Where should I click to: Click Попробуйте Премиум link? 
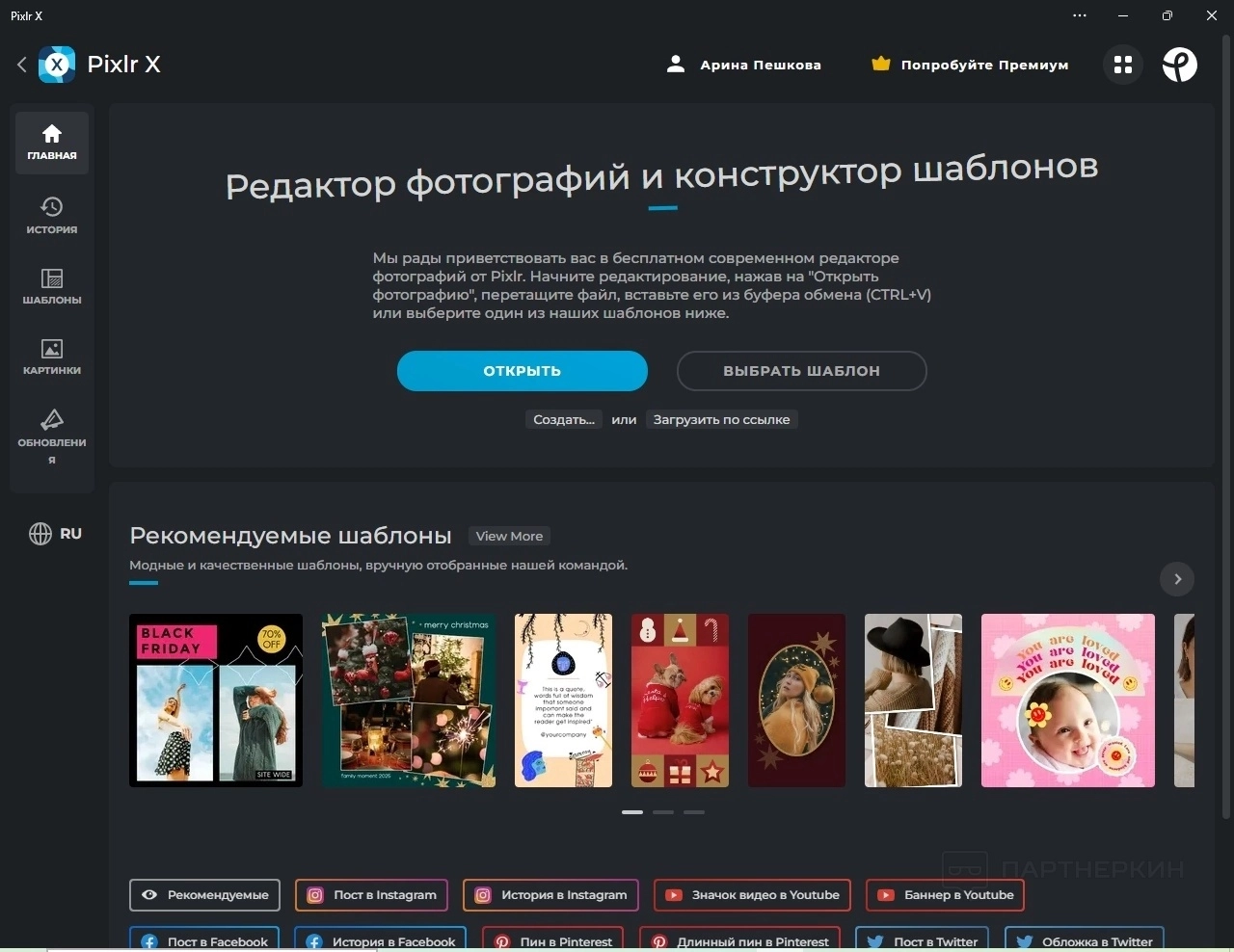coord(970,65)
